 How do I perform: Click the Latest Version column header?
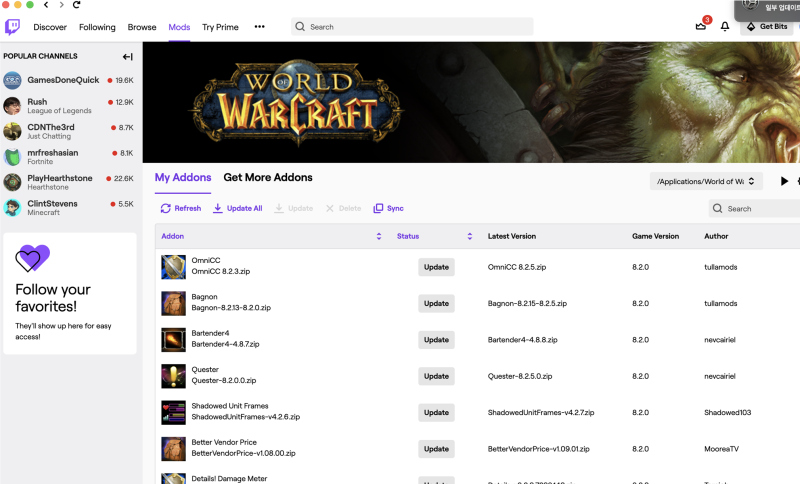coord(512,236)
